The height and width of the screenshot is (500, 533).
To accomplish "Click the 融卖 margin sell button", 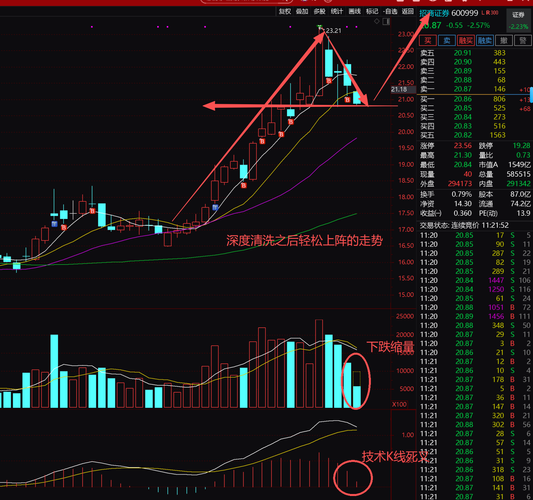I will (485, 41).
